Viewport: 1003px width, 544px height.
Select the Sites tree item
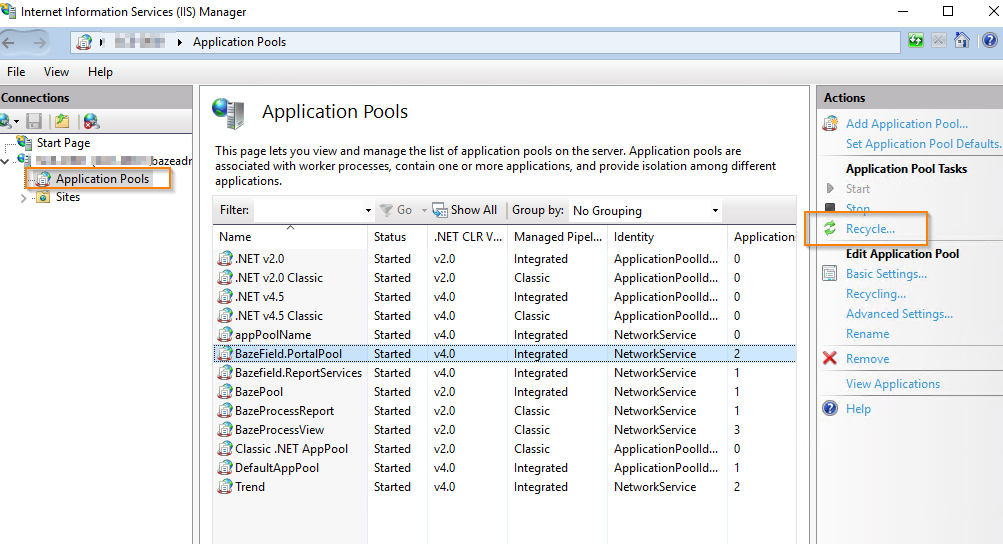coord(67,197)
